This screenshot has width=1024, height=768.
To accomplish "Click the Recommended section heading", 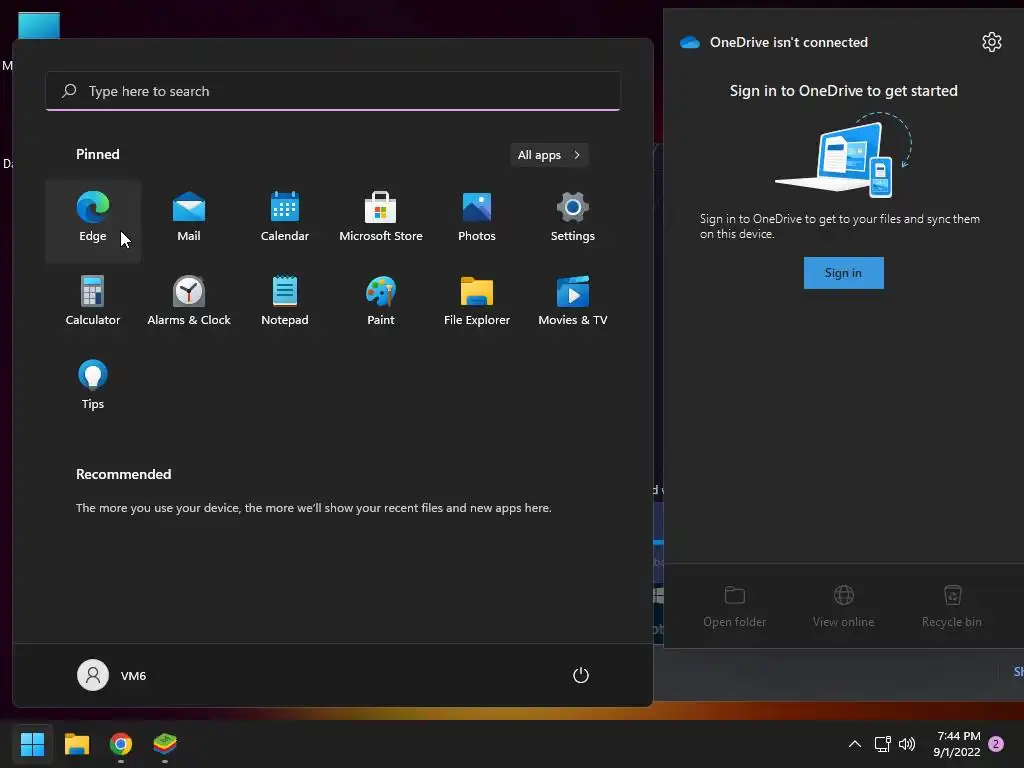I will pyautogui.click(x=123, y=474).
